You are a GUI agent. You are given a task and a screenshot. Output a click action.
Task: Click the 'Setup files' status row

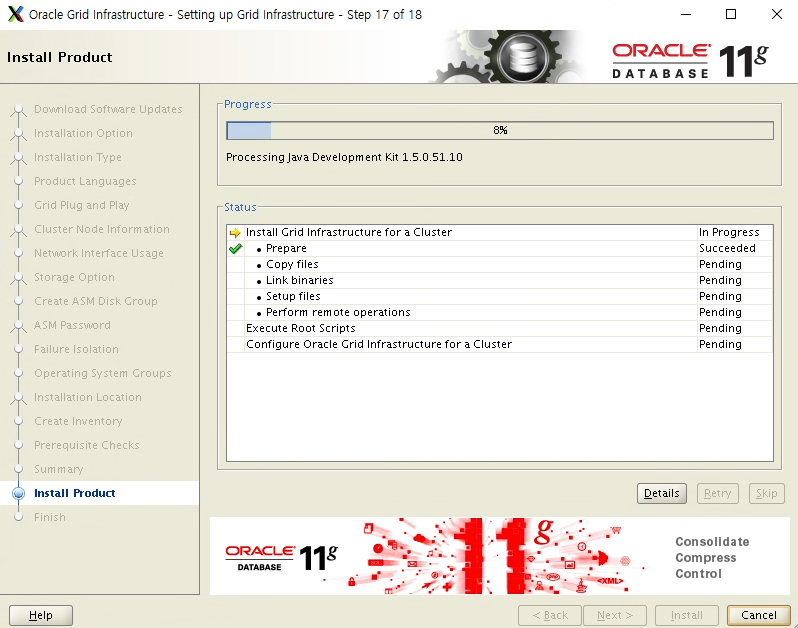pyautogui.click(x=500, y=296)
